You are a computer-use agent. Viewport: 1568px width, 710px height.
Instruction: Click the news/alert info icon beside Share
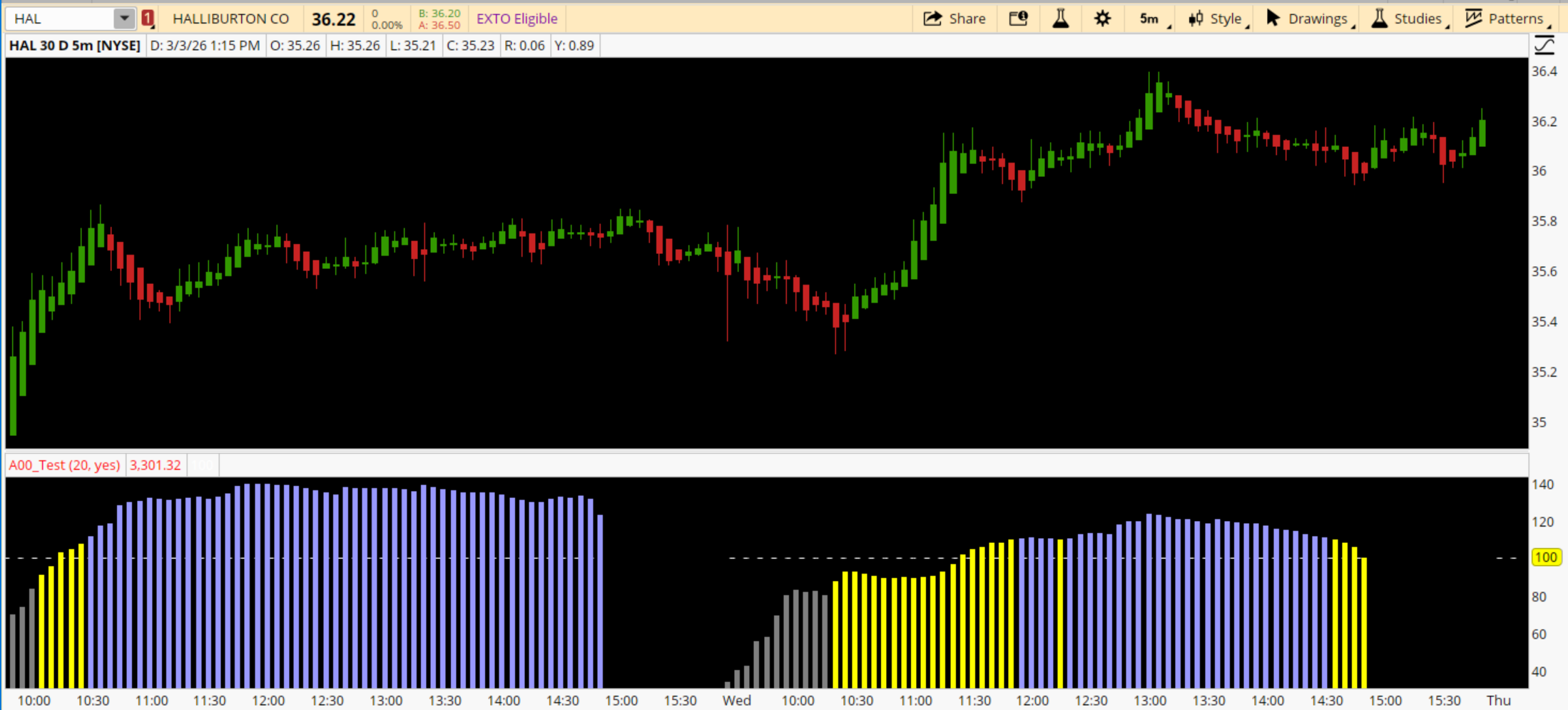click(x=1018, y=19)
